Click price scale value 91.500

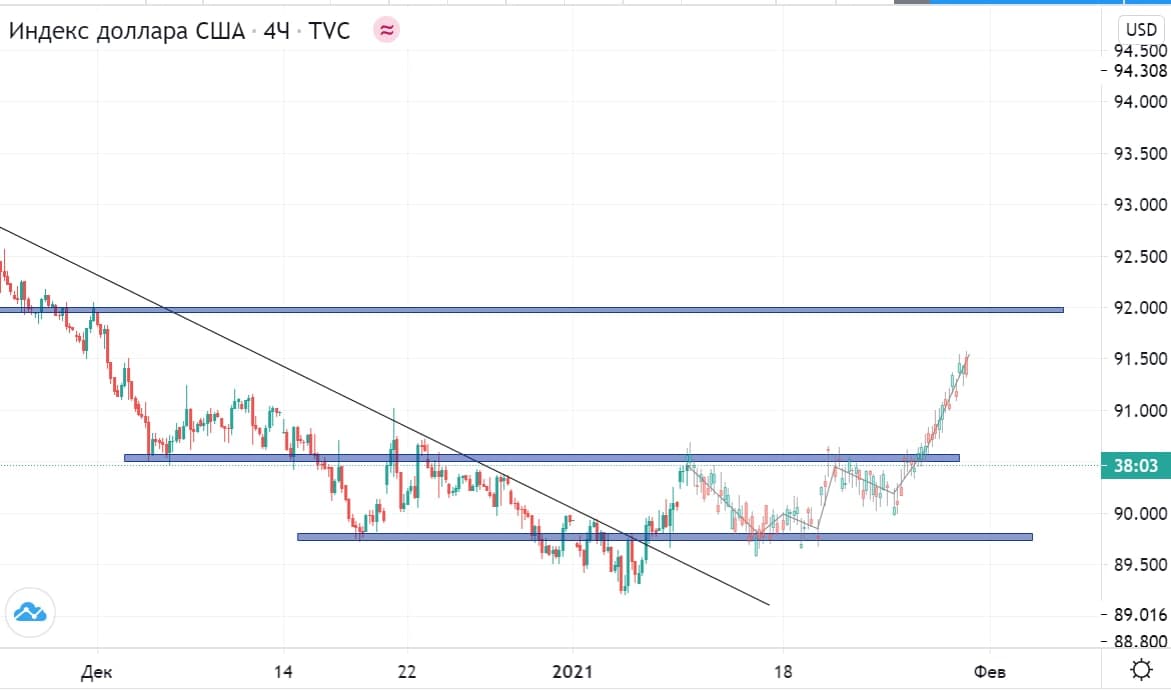[1140, 359]
